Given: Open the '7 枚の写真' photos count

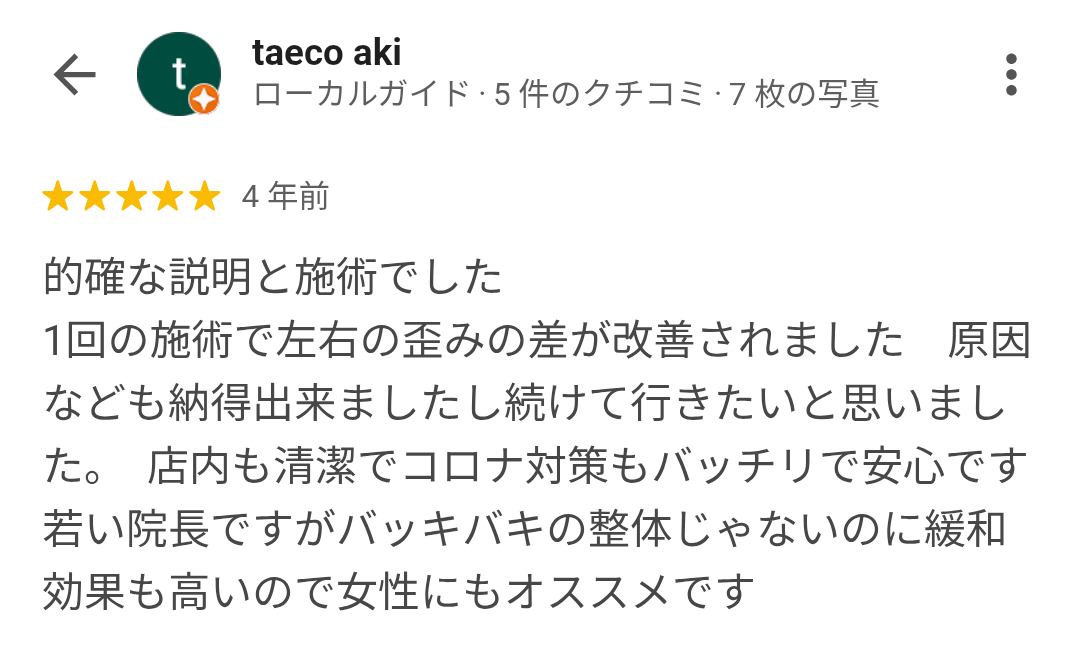Looking at the screenshot, I should coord(804,94).
